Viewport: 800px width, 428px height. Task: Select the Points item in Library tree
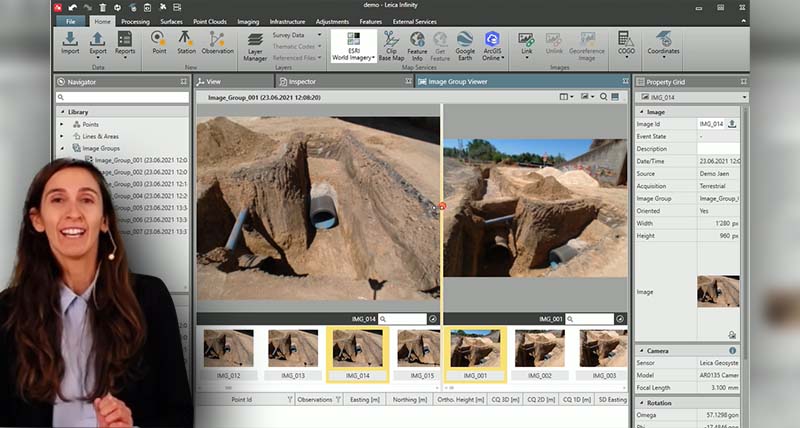click(x=90, y=124)
